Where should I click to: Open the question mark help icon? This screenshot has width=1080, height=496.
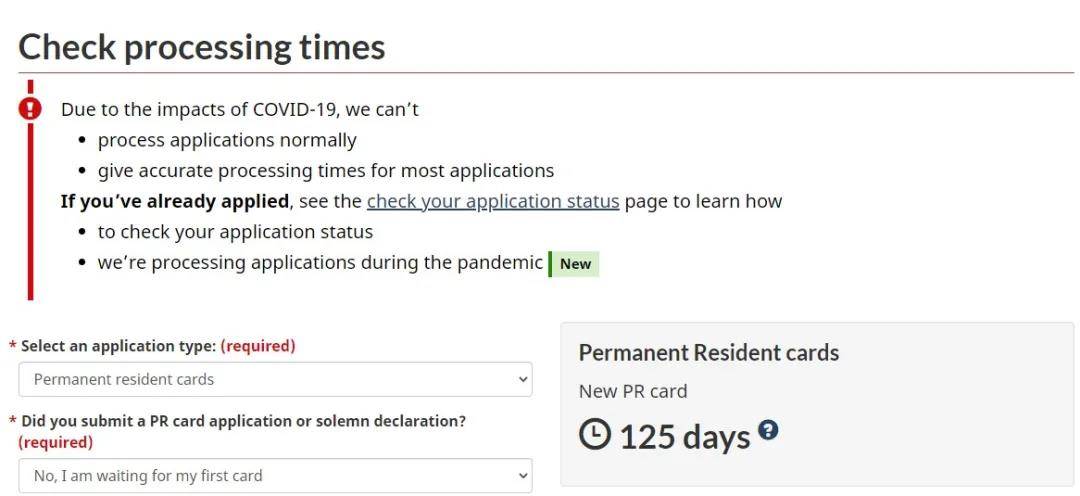click(x=768, y=430)
